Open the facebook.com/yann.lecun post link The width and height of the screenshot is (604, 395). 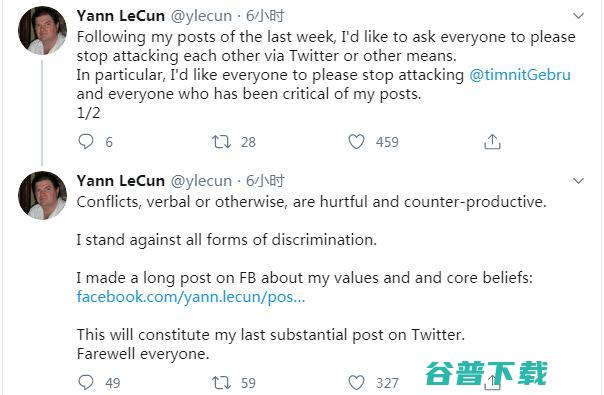191,297
